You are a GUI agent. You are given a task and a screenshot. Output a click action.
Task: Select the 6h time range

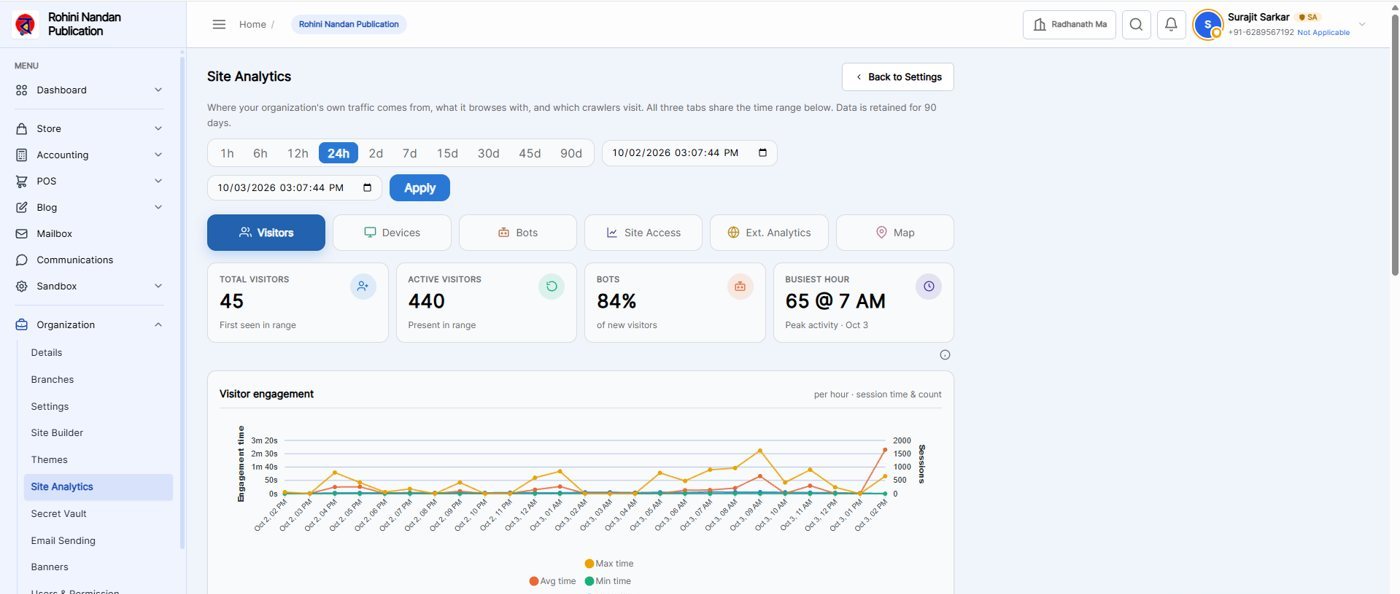point(260,153)
